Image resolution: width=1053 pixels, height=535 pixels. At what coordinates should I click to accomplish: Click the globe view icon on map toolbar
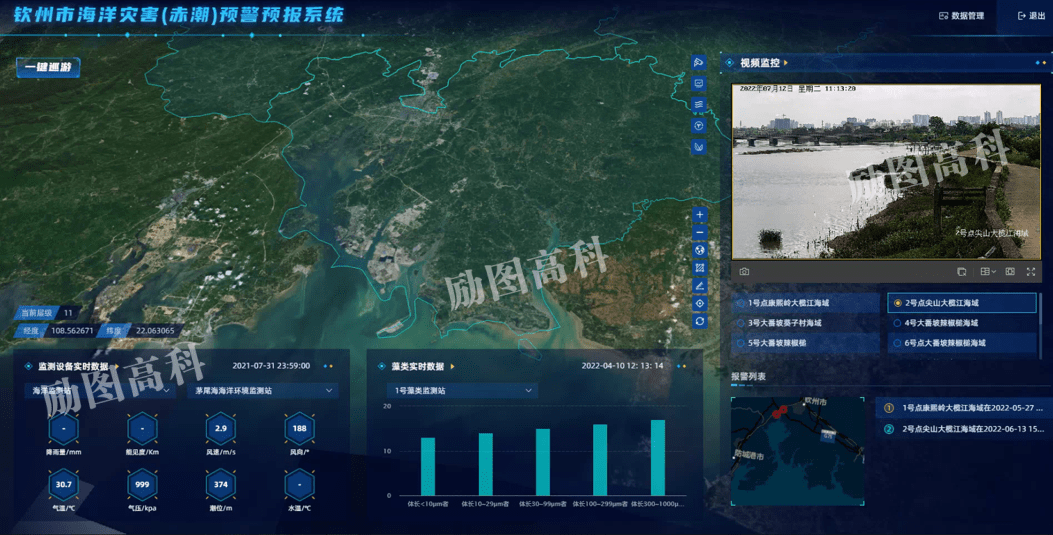(699, 250)
